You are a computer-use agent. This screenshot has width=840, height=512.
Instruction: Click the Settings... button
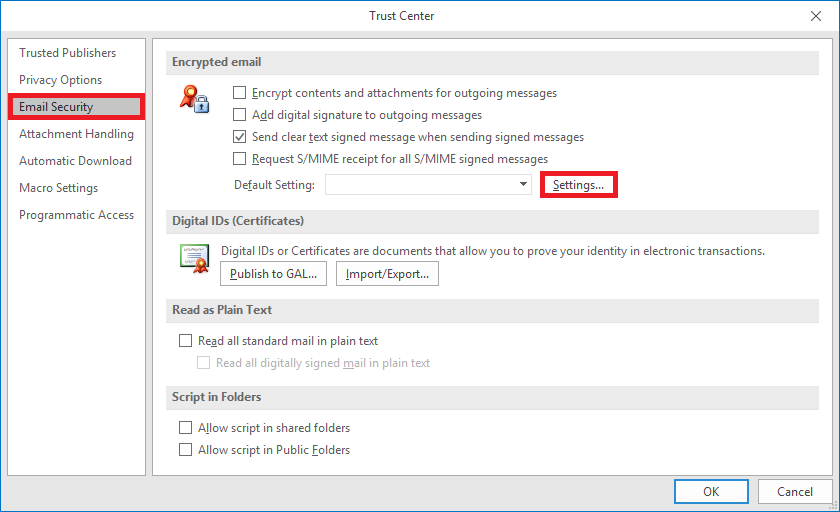pyautogui.click(x=578, y=185)
